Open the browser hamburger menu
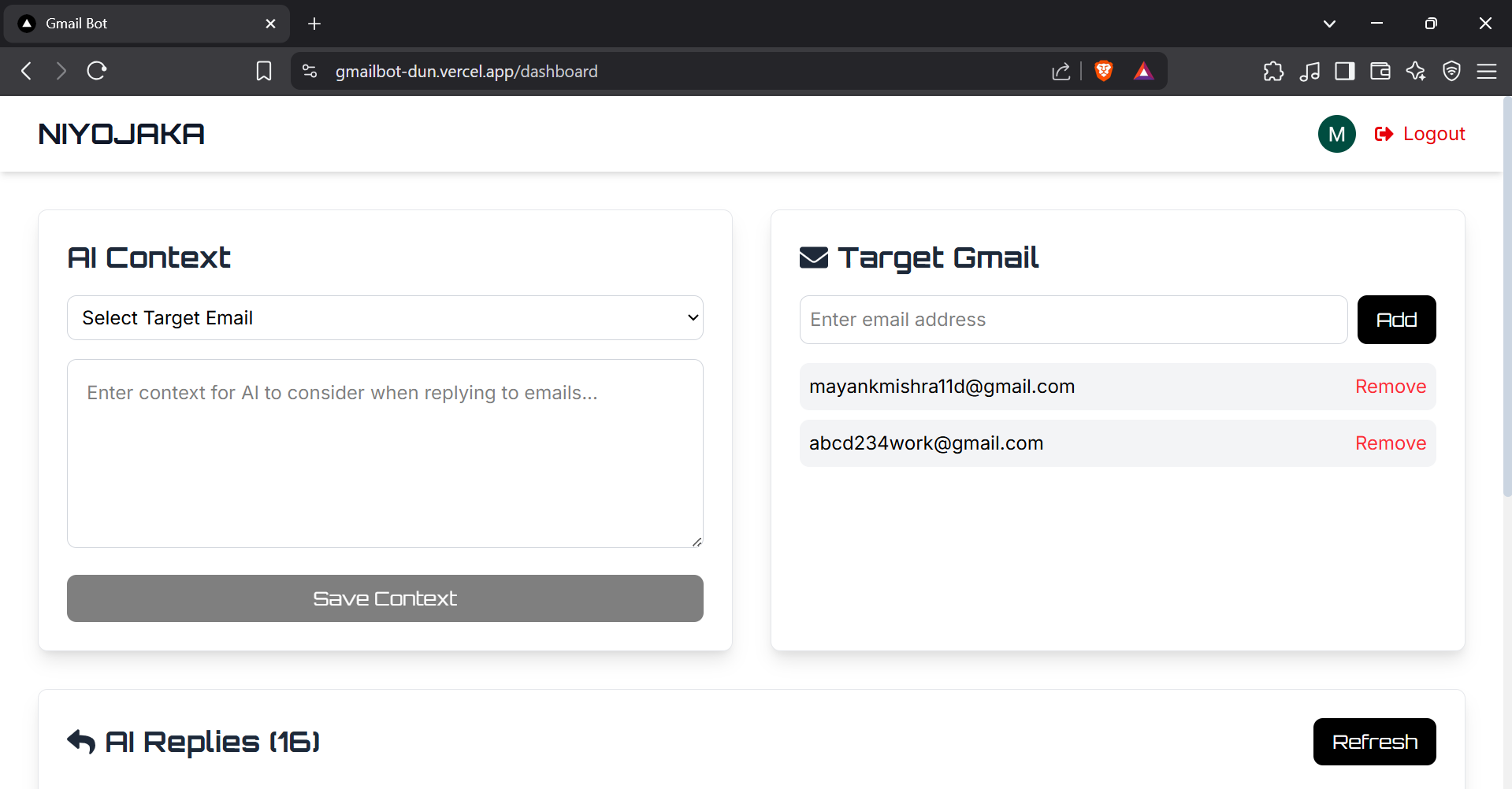The height and width of the screenshot is (789, 1512). (x=1487, y=71)
